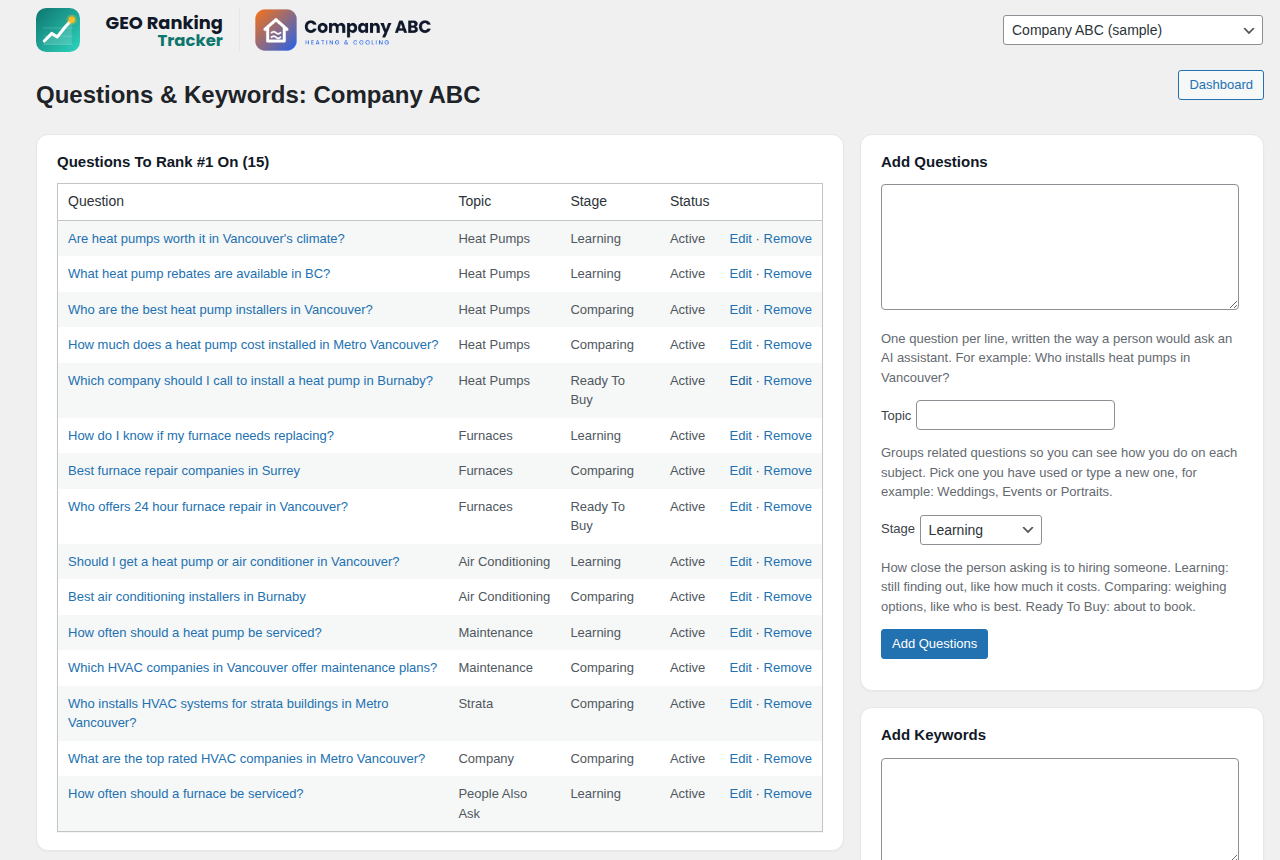1280x860 pixels.
Task: Open the HVAC maintenance plans question
Action: tap(252, 668)
